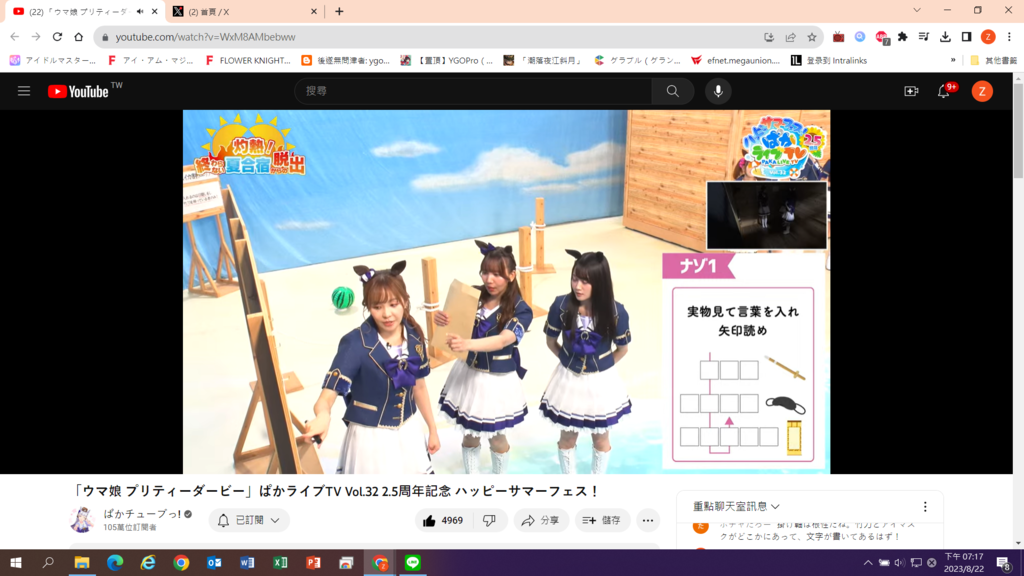Open the 已訂閱 subscription dropdown
Viewport: 1024px width, 576px height.
[249, 520]
